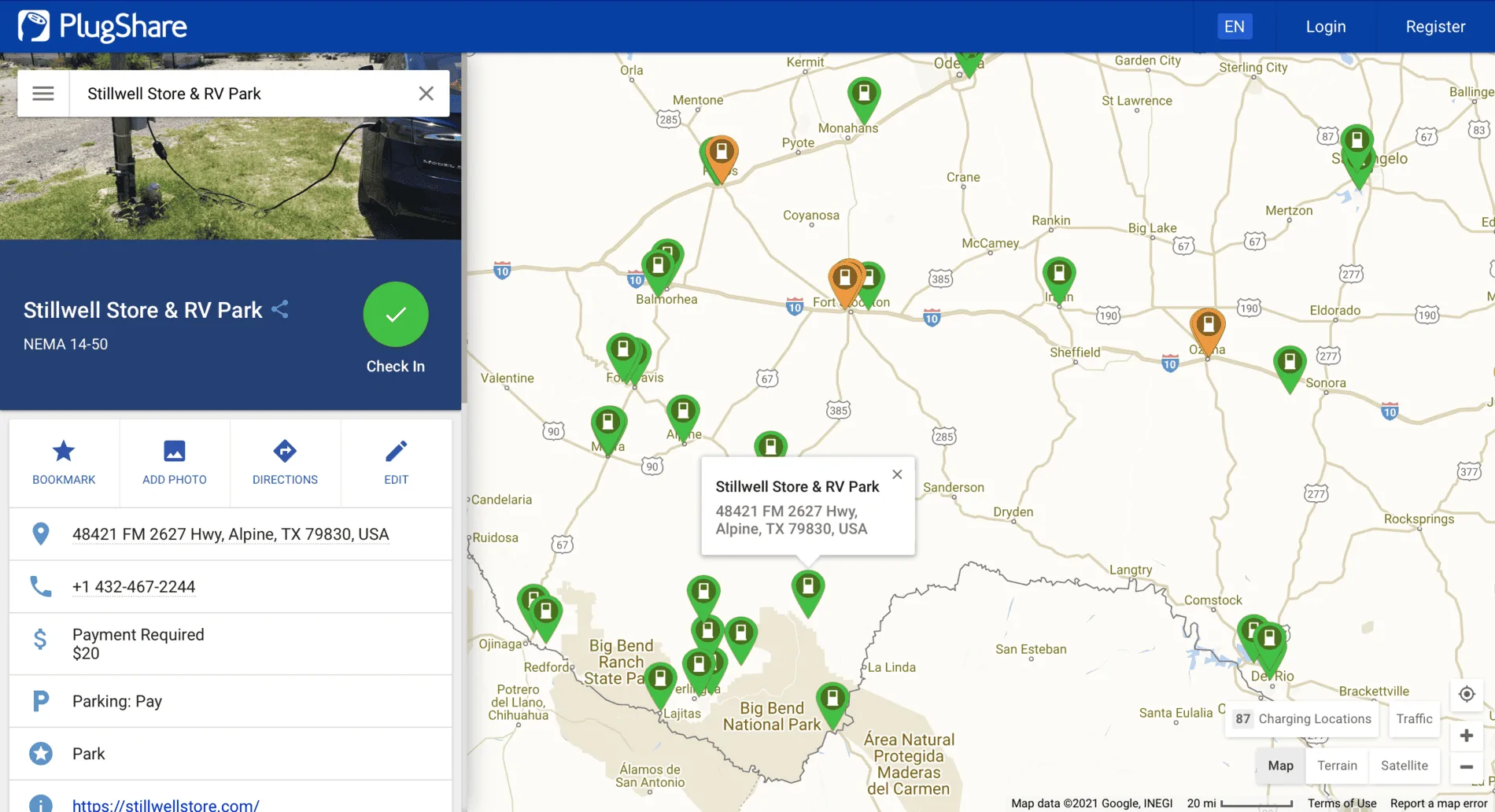Image resolution: width=1495 pixels, height=812 pixels.
Task: Call phone number +1 432-467-2244
Action: (x=134, y=587)
